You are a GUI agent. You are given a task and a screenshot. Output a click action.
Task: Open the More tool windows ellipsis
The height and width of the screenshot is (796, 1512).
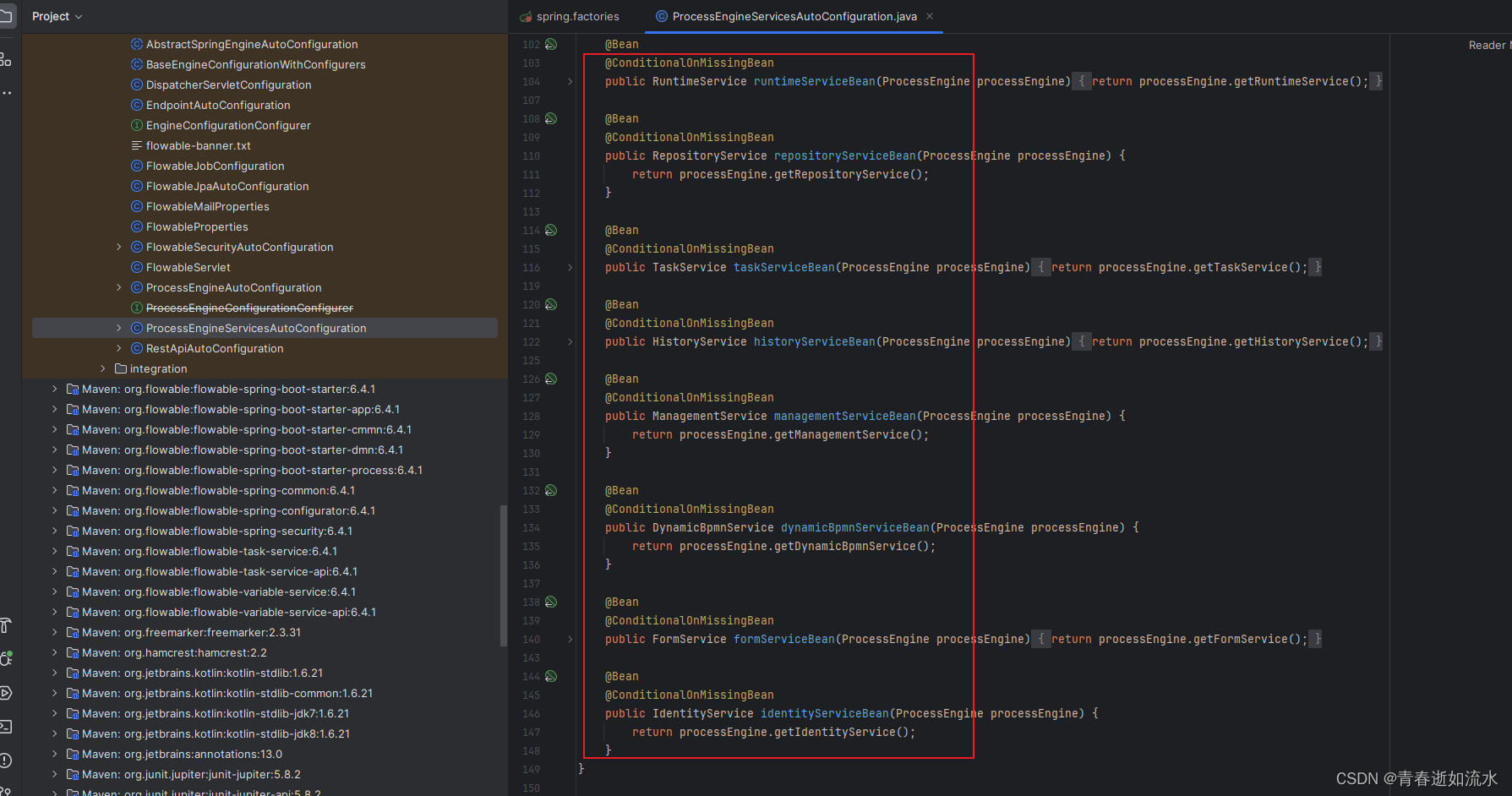coord(6,92)
